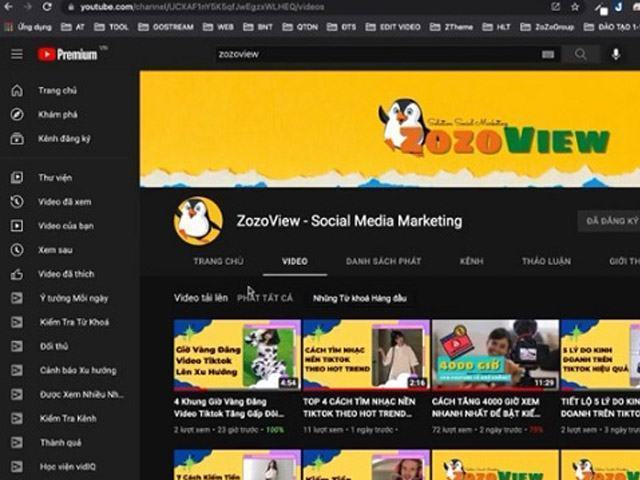640x480 pixels.
Task: Select the VIDEO channel tab
Action: click(x=295, y=261)
